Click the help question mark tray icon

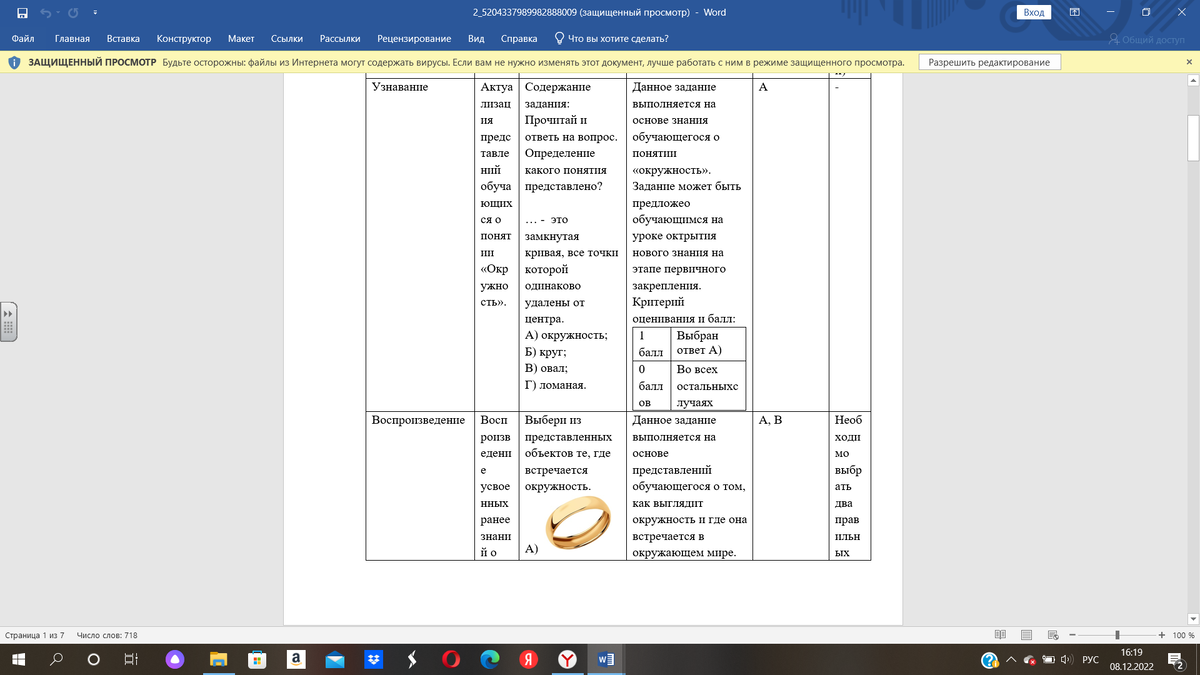pos(989,660)
